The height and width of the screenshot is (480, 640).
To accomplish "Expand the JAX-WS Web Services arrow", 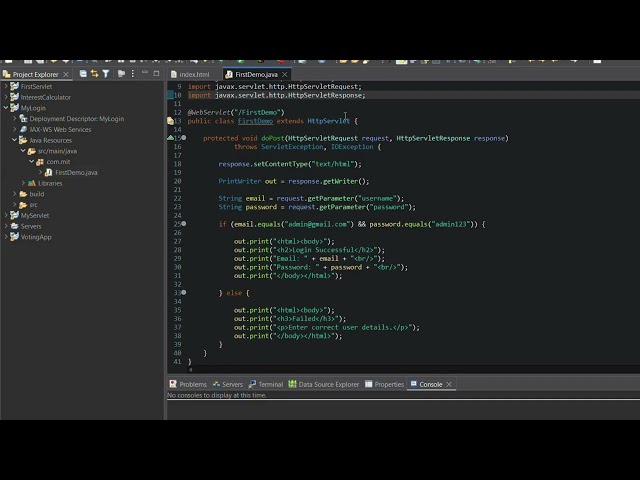I will pos(15,129).
